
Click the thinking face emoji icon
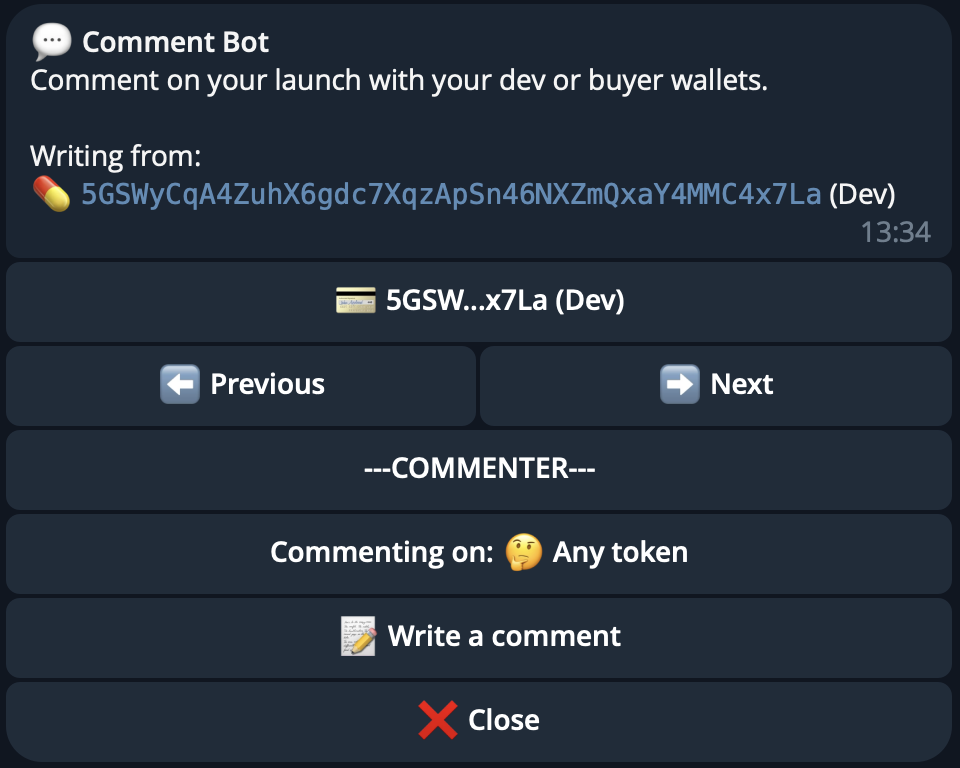pyautogui.click(x=523, y=552)
